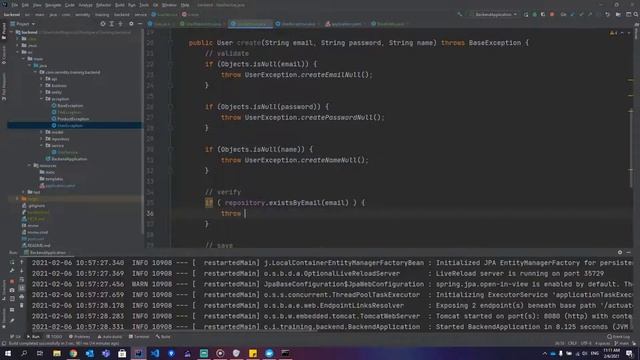Open the TODO tool window button
The width and height of the screenshot is (640, 360).
(54, 337)
